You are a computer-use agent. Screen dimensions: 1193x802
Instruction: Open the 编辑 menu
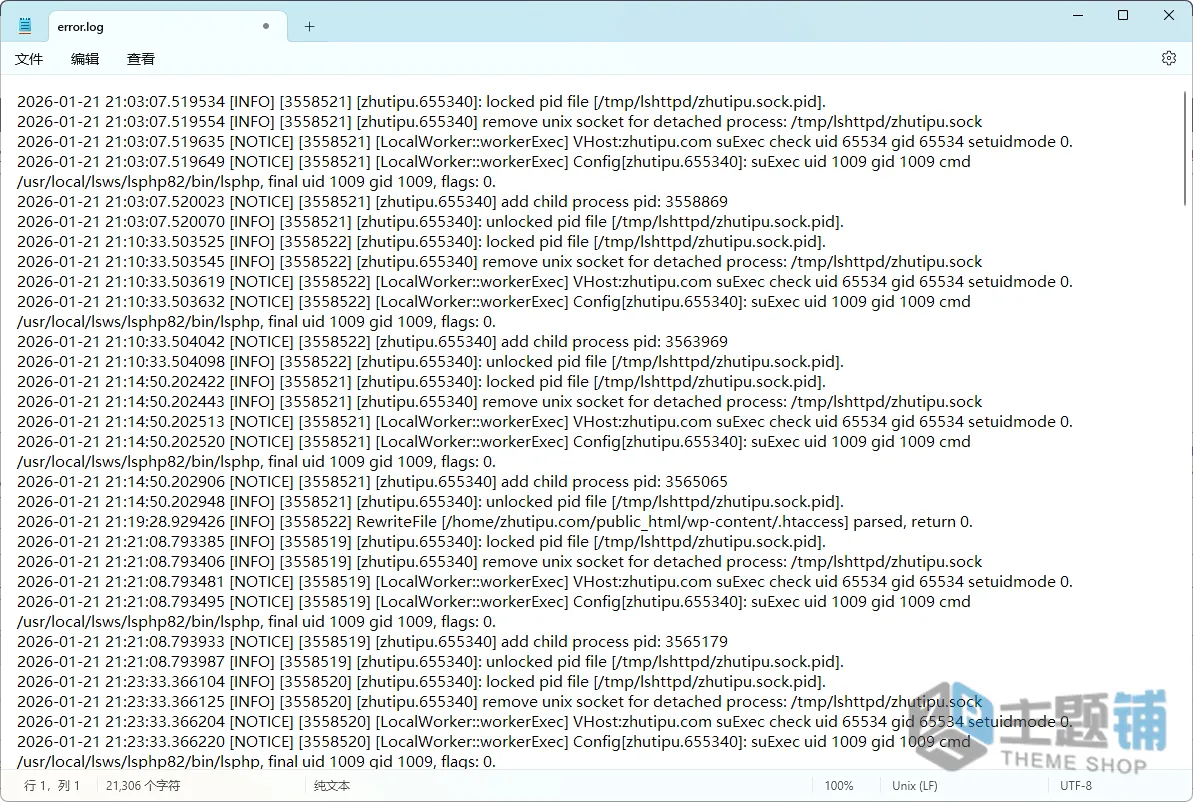[x=84, y=59]
